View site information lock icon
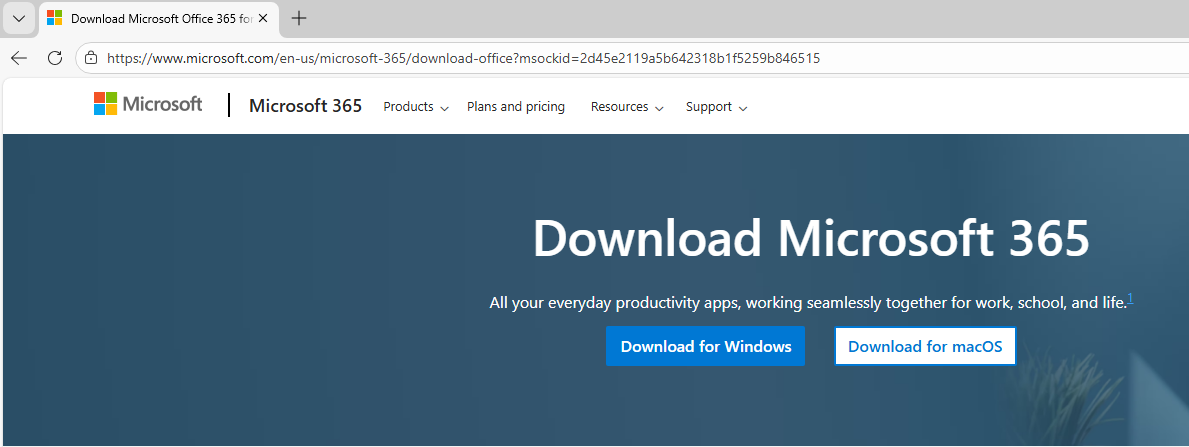 [x=91, y=58]
